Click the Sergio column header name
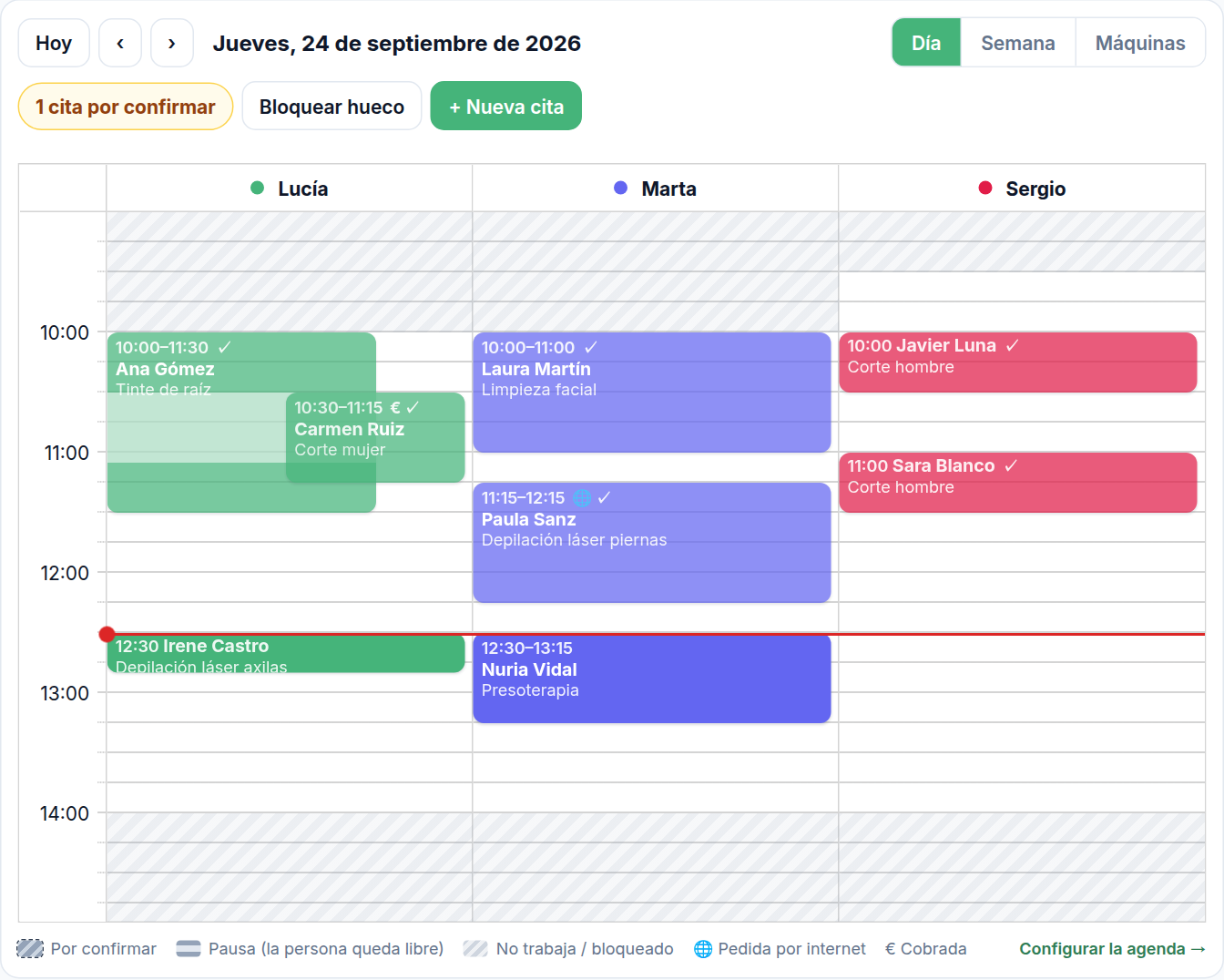 point(1035,189)
